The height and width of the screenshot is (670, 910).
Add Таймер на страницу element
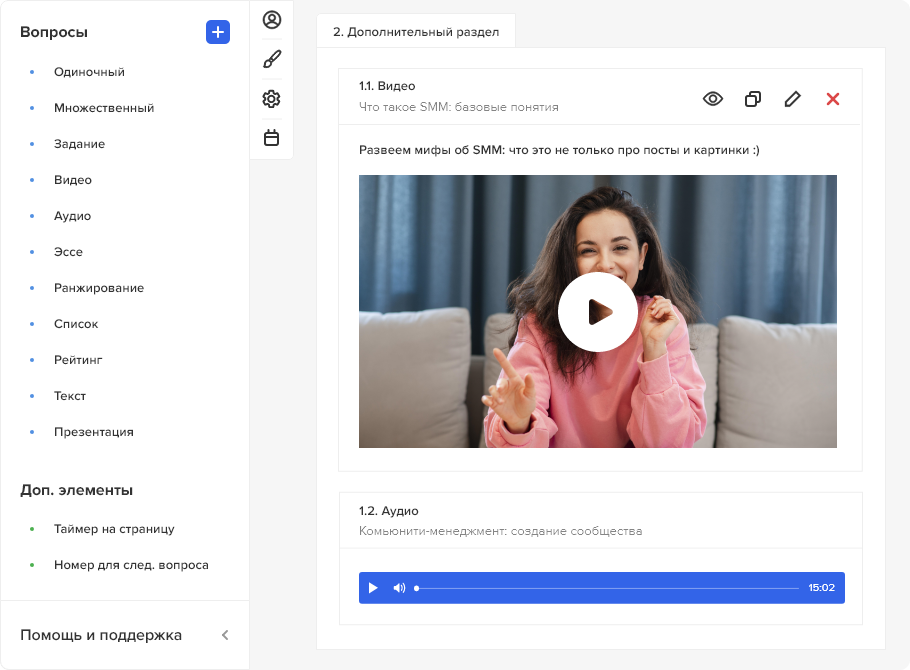[x=114, y=529]
